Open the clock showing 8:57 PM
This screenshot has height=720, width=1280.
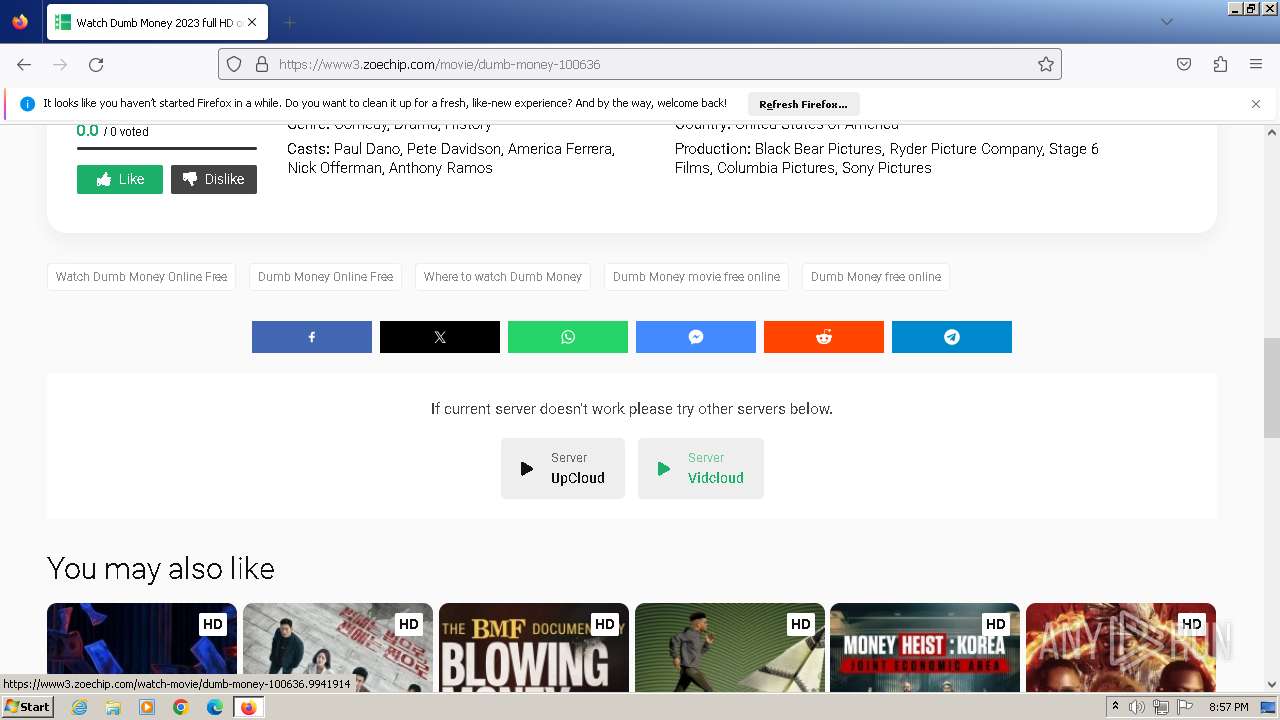coord(1228,707)
